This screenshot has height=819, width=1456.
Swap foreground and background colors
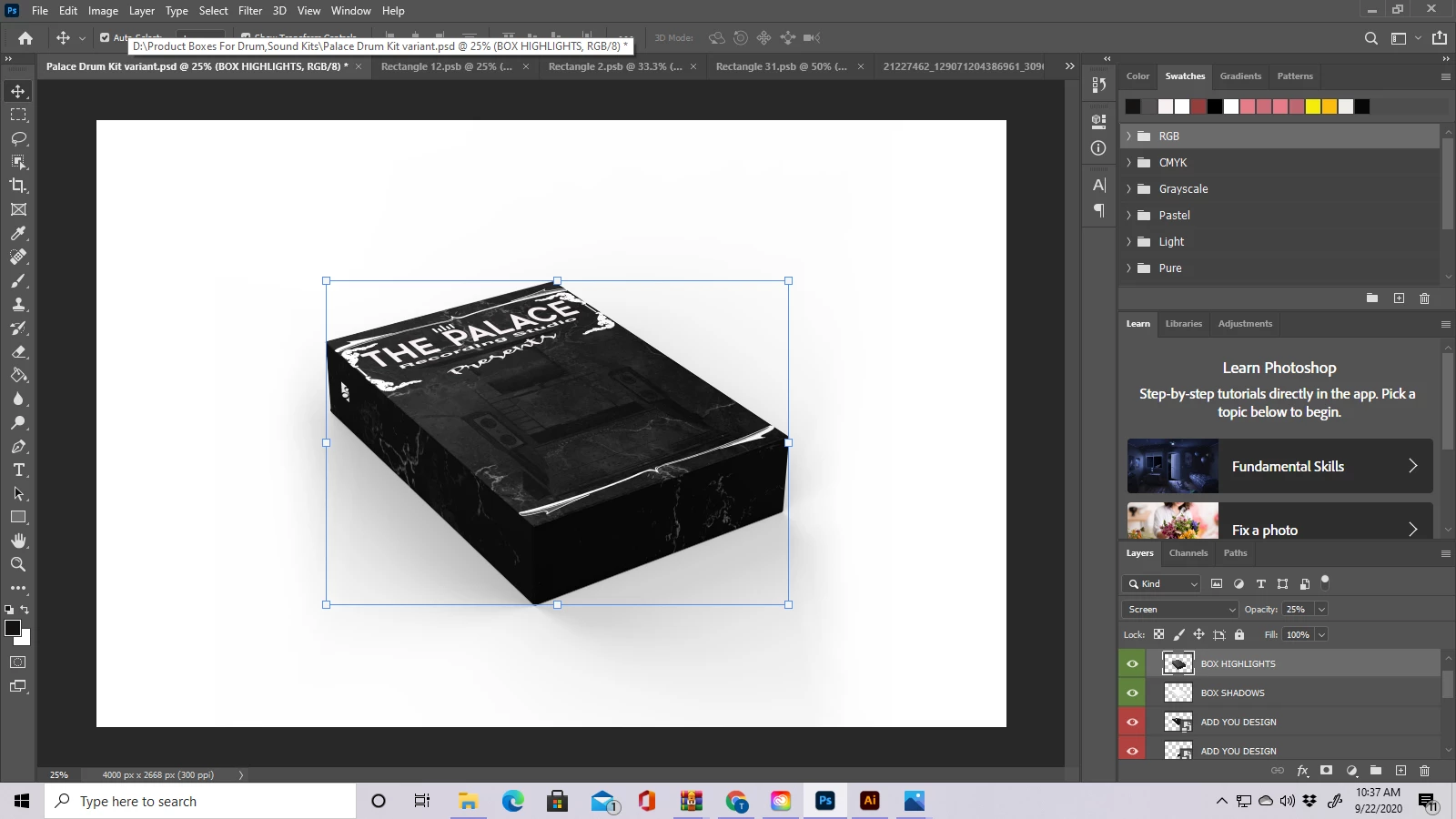click(x=25, y=610)
